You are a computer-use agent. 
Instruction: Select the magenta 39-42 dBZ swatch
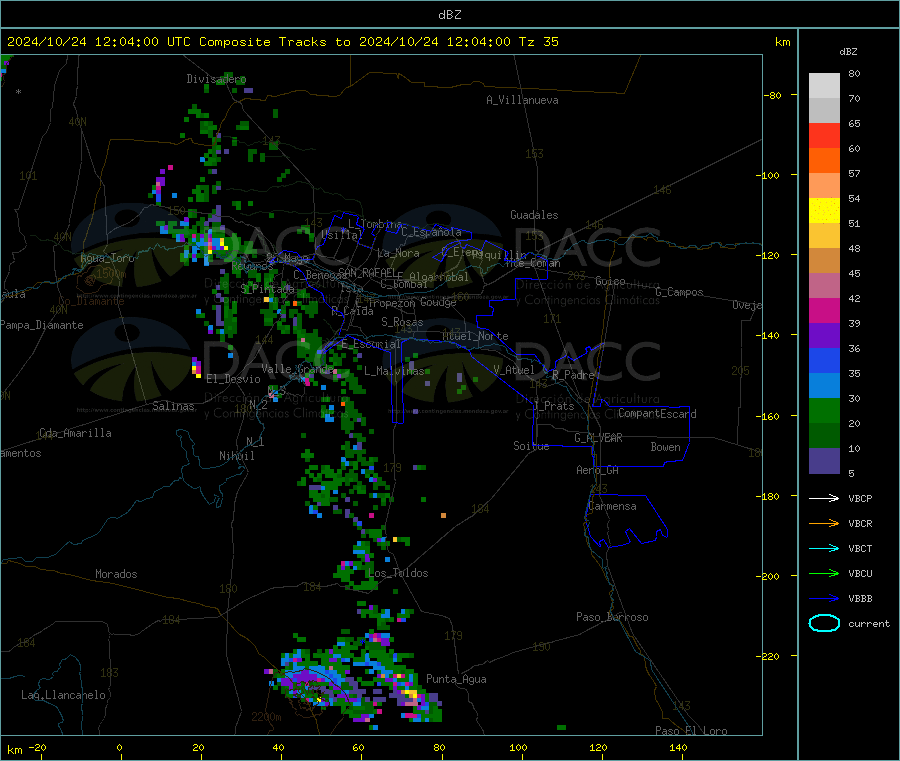click(x=824, y=310)
